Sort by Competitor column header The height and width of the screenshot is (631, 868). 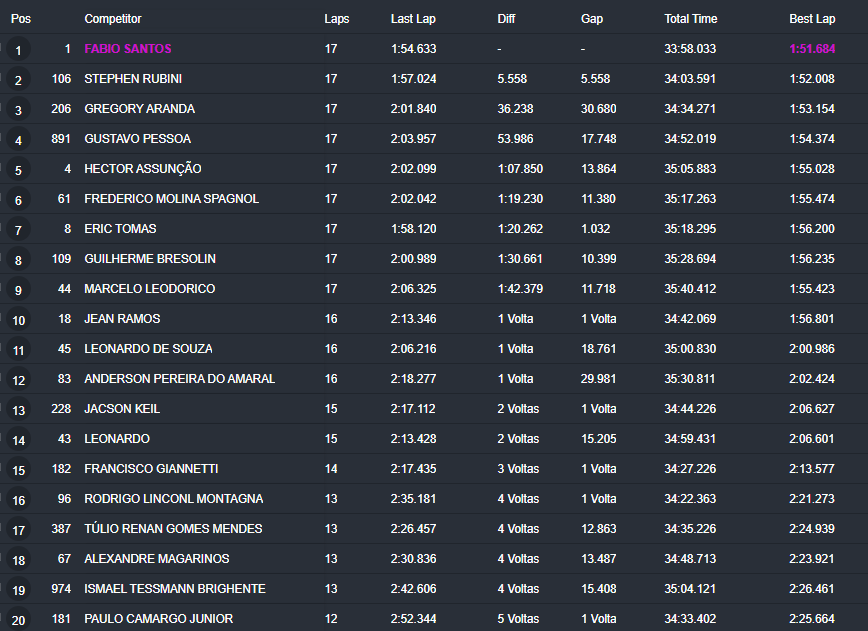113,19
